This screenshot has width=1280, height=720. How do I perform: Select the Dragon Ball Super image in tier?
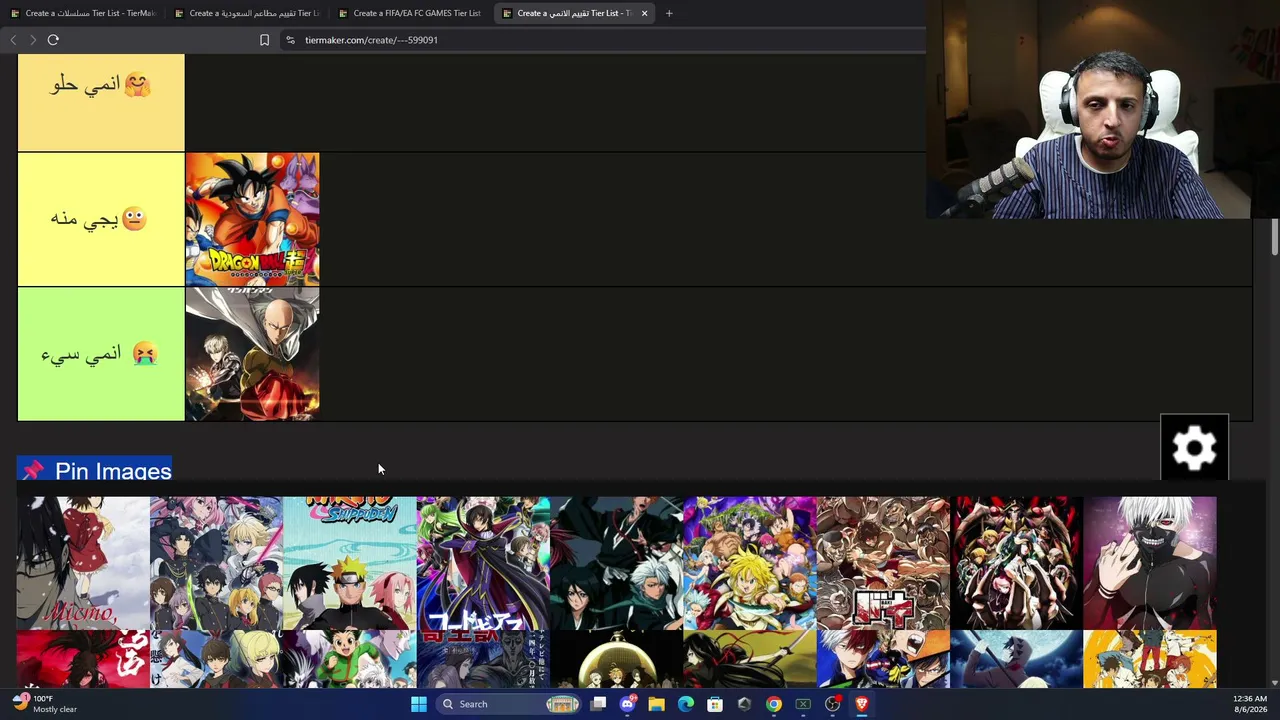[252, 219]
